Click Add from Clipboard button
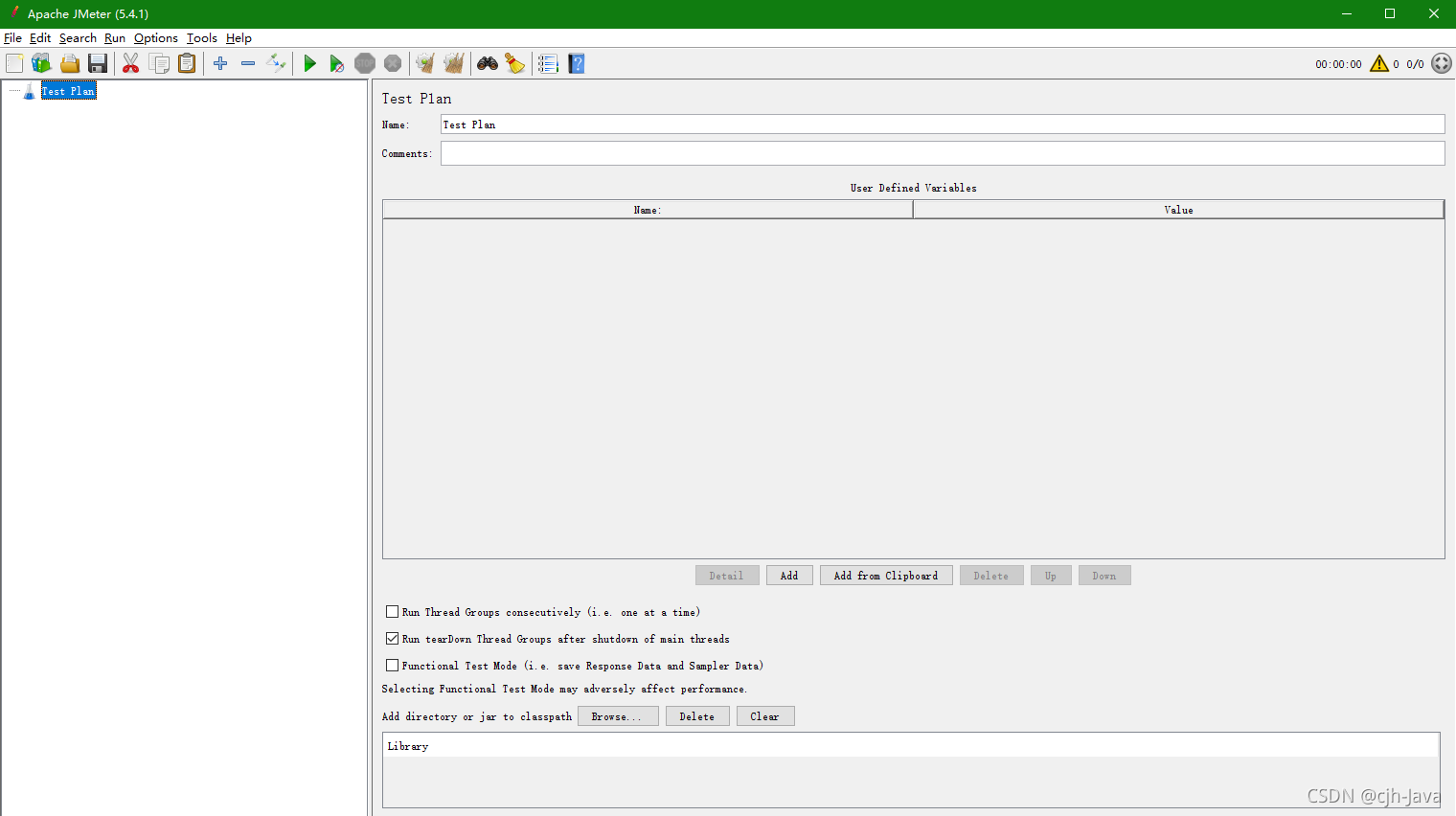The height and width of the screenshot is (816, 1456). coord(886,576)
